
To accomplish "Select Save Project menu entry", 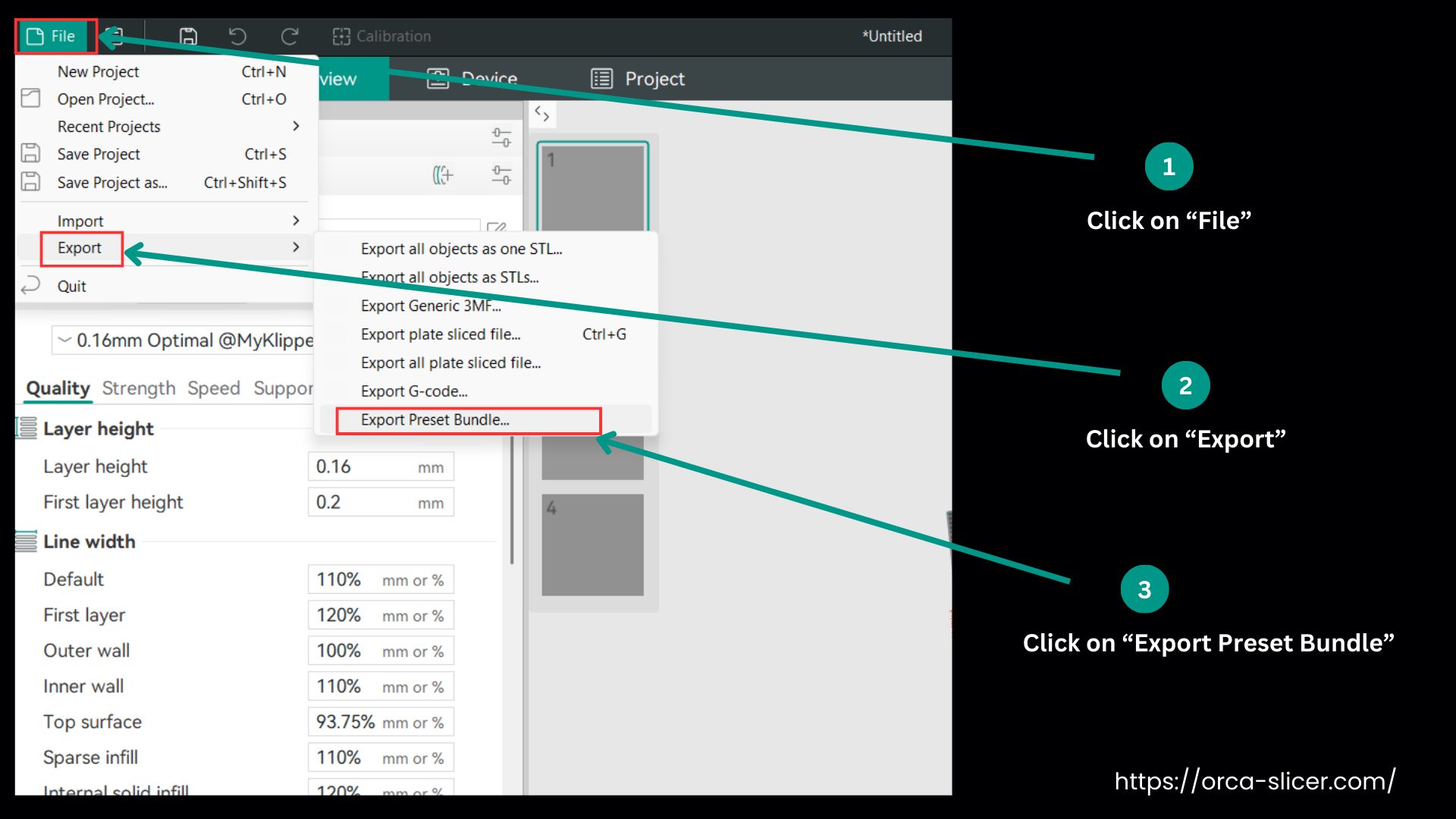I will click(x=163, y=154).
